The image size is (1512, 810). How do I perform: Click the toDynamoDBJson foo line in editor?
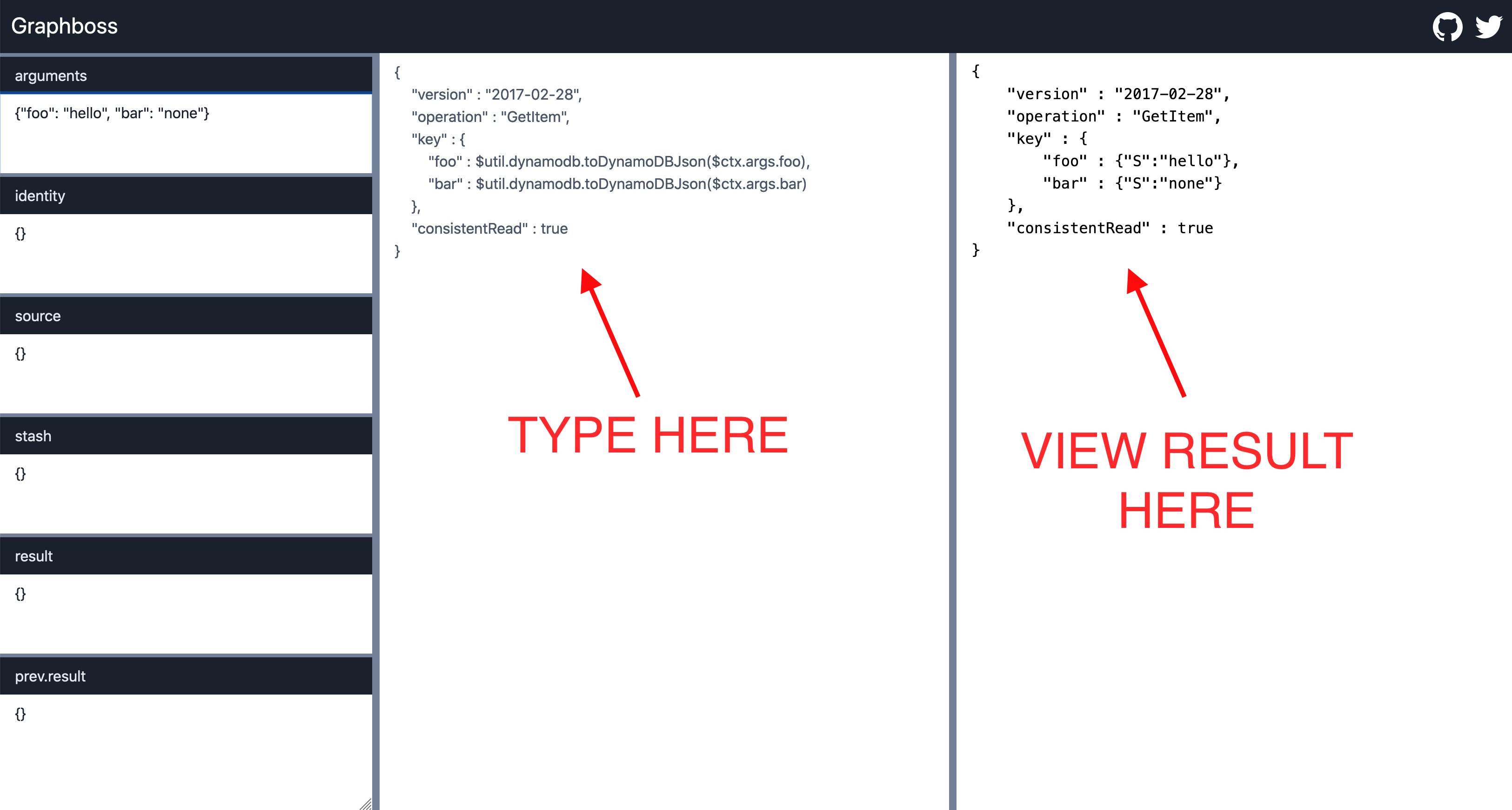coord(619,162)
